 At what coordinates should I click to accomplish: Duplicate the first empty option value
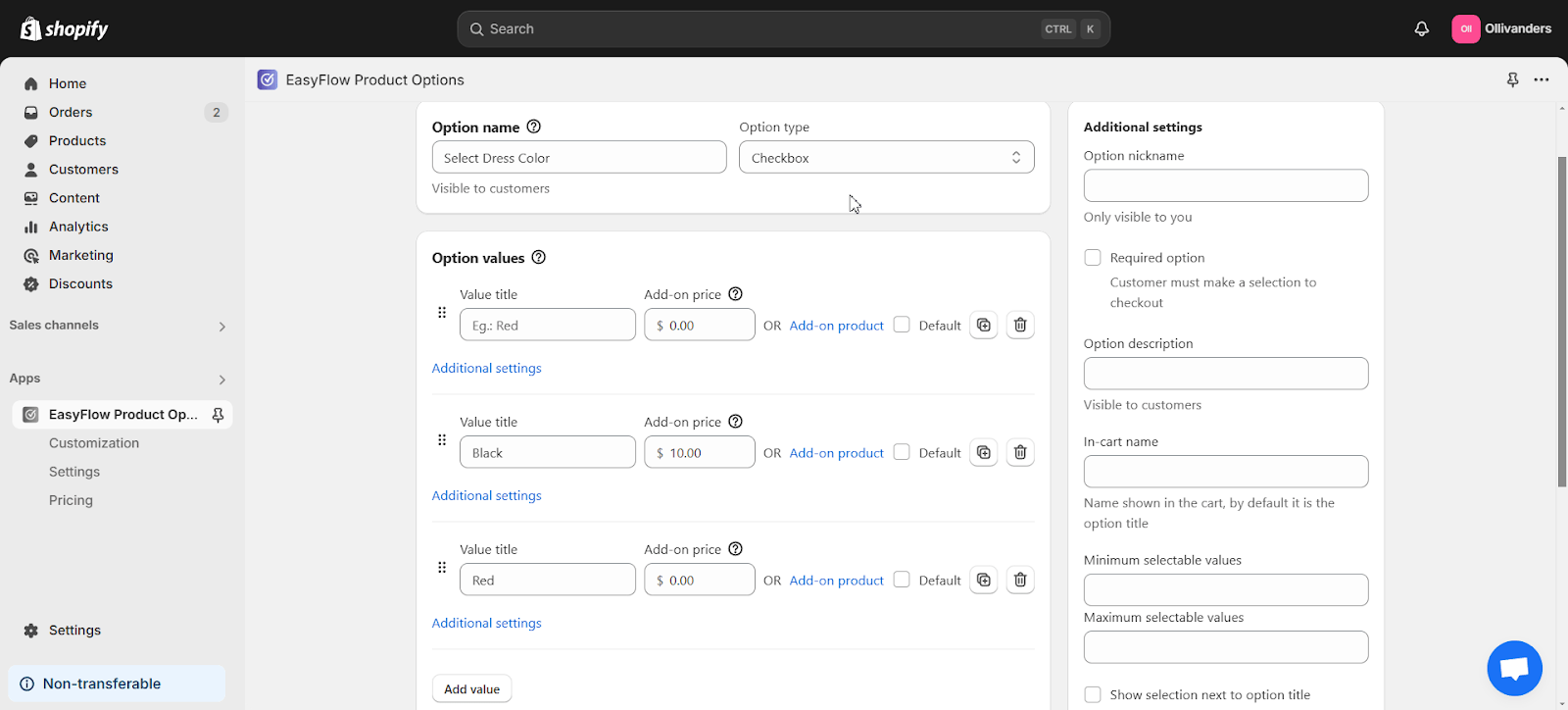984,325
